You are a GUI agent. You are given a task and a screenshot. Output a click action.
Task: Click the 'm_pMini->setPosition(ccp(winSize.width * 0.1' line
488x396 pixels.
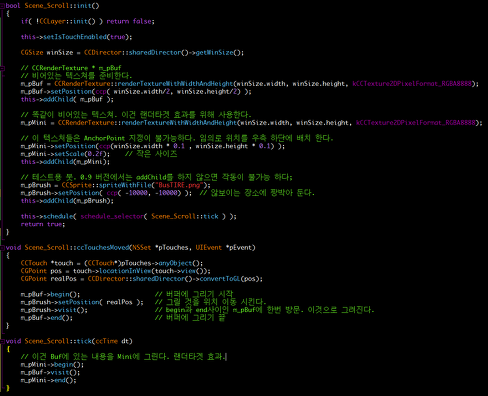[153, 146]
